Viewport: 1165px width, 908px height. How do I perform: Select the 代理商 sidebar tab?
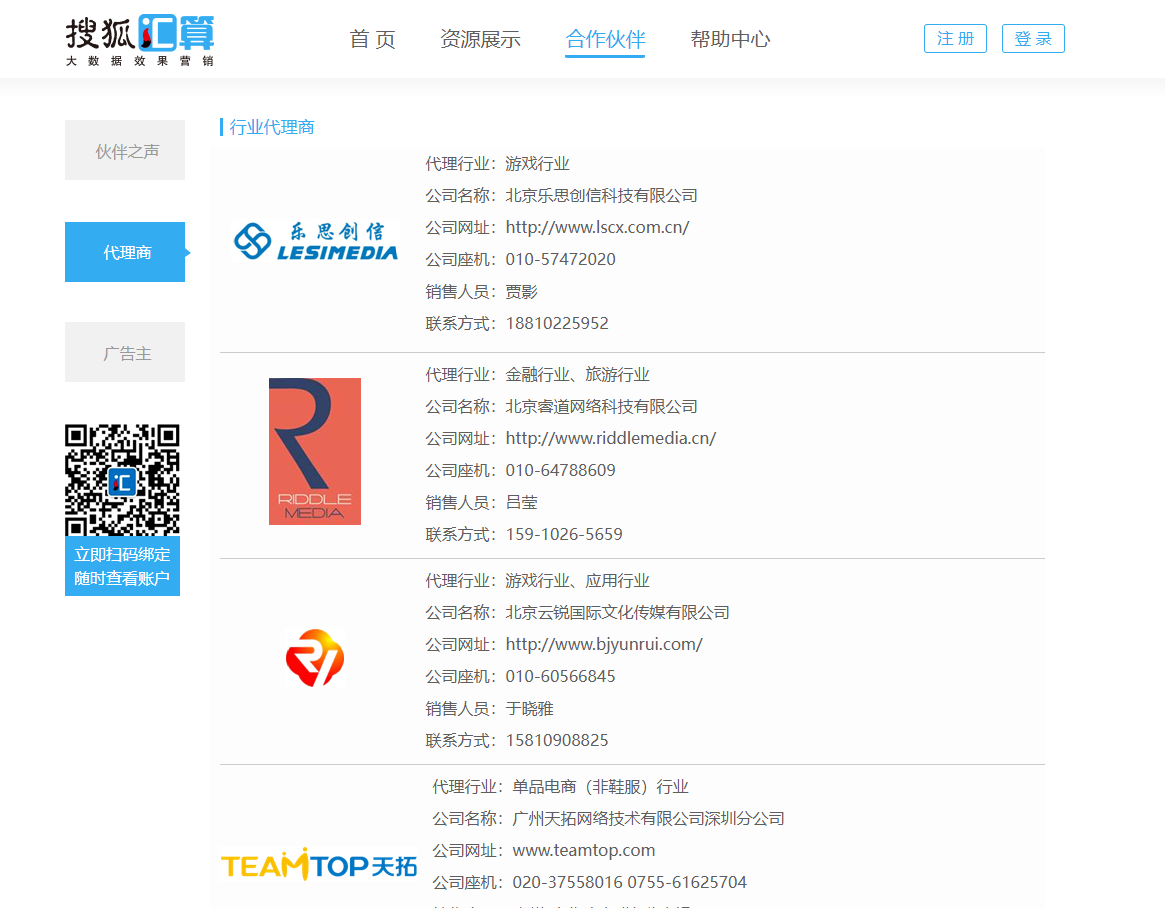click(125, 252)
